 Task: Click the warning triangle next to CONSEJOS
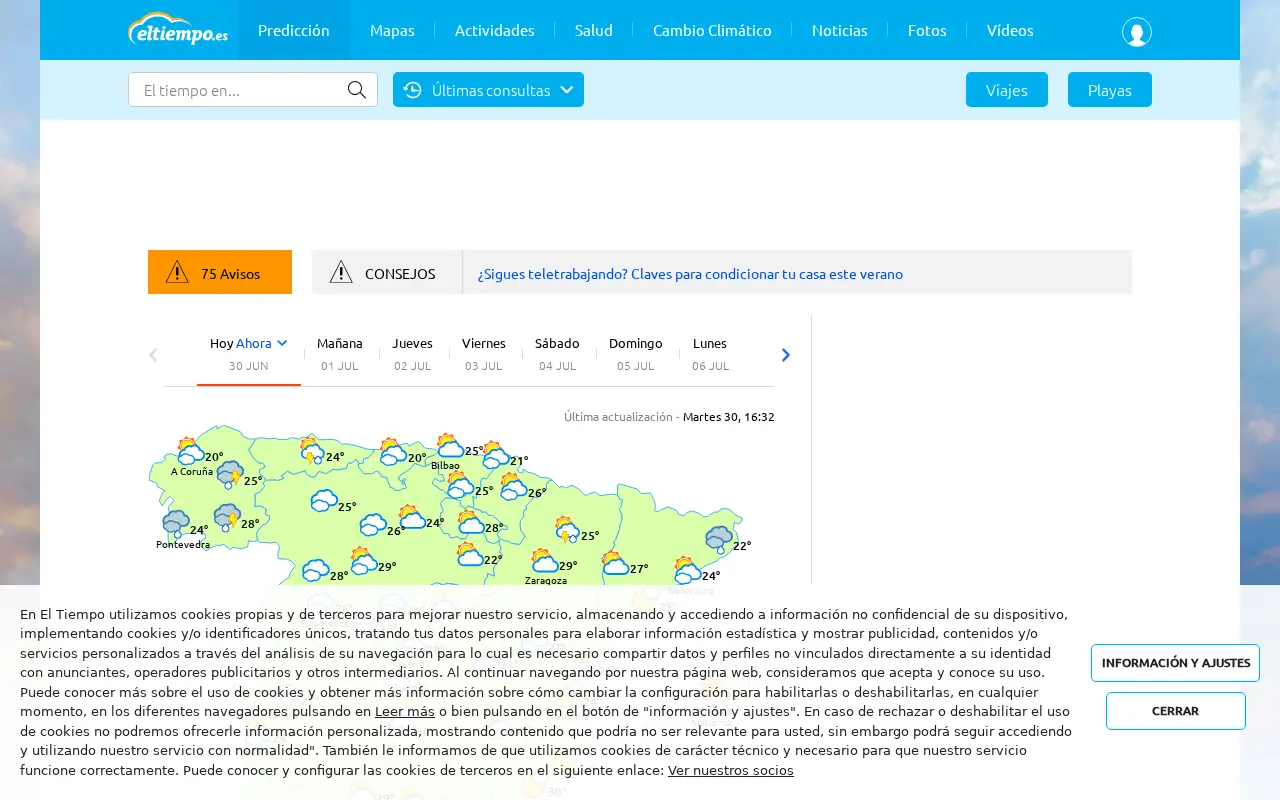pyautogui.click(x=341, y=272)
